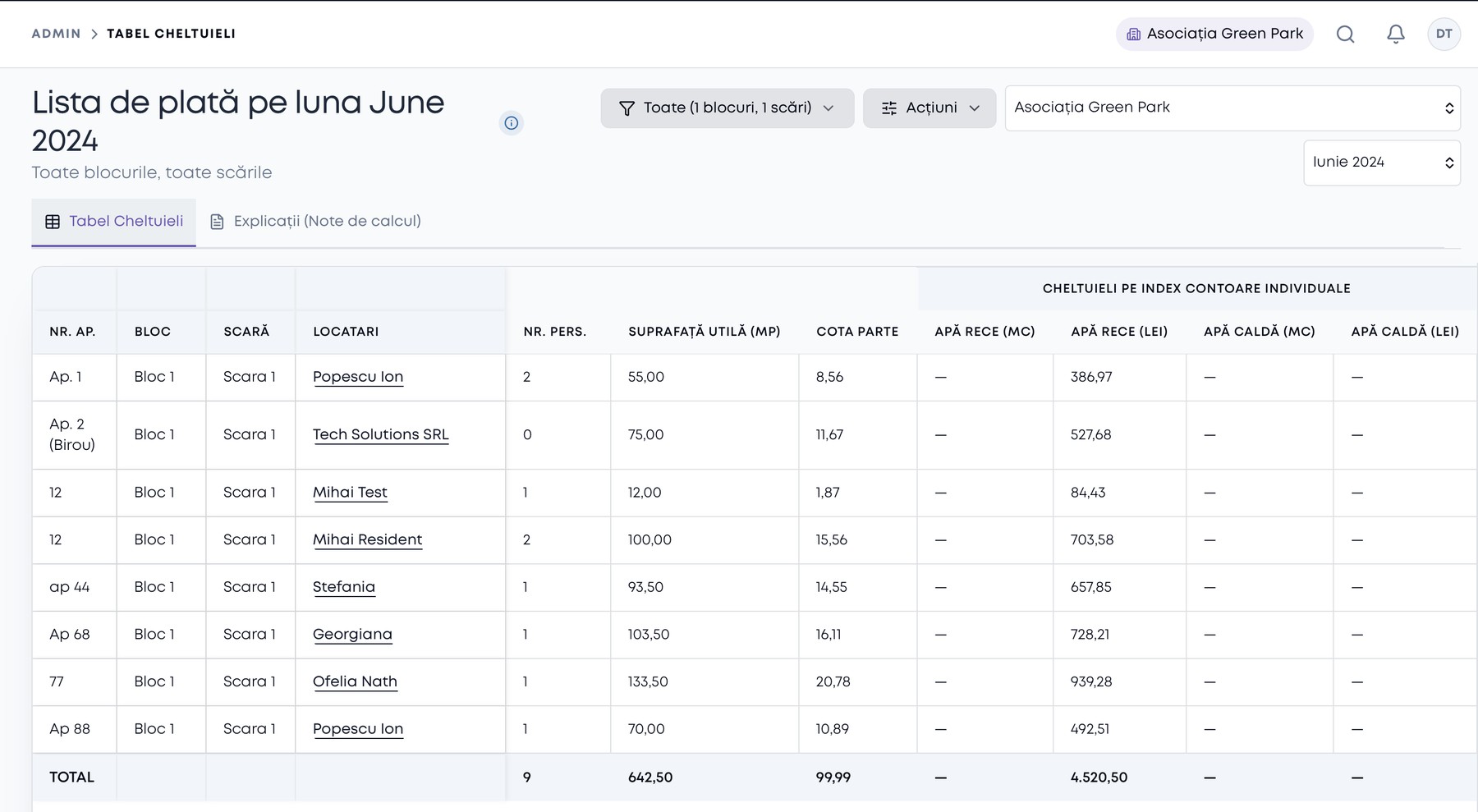This screenshot has width=1478, height=812.
Task: Click the COTA PARTE column header
Action: click(x=857, y=332)
